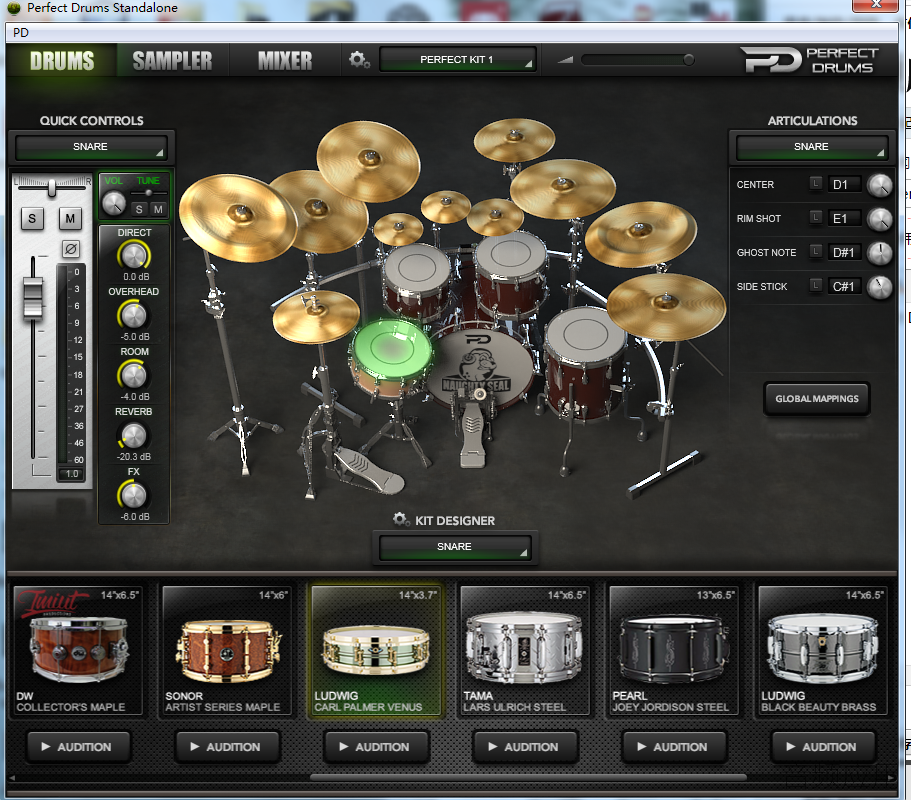Screen dimensions: 911x800
Task: Toggle the L button for GHOST NOTE
Action: 816,252
